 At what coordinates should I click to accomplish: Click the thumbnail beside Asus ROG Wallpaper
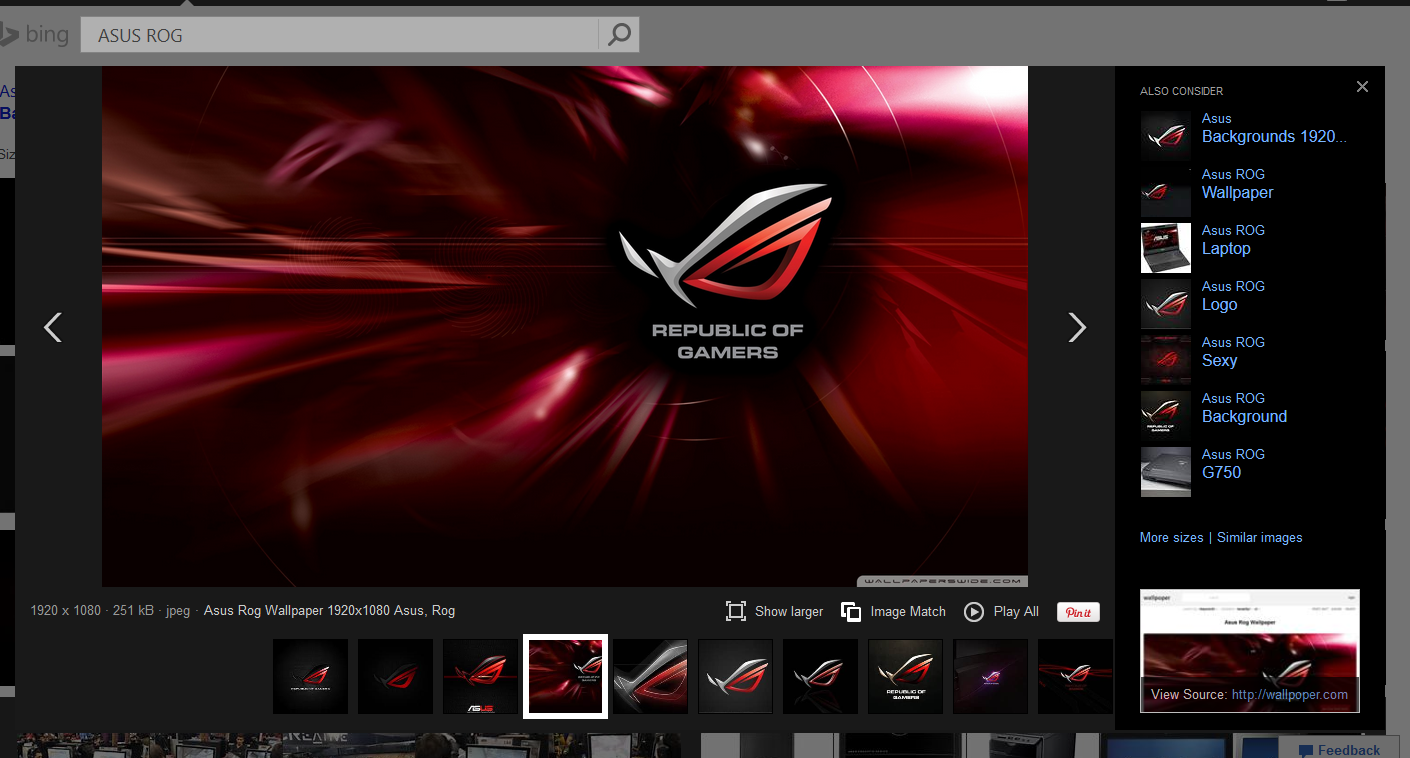pos(1166,191)
